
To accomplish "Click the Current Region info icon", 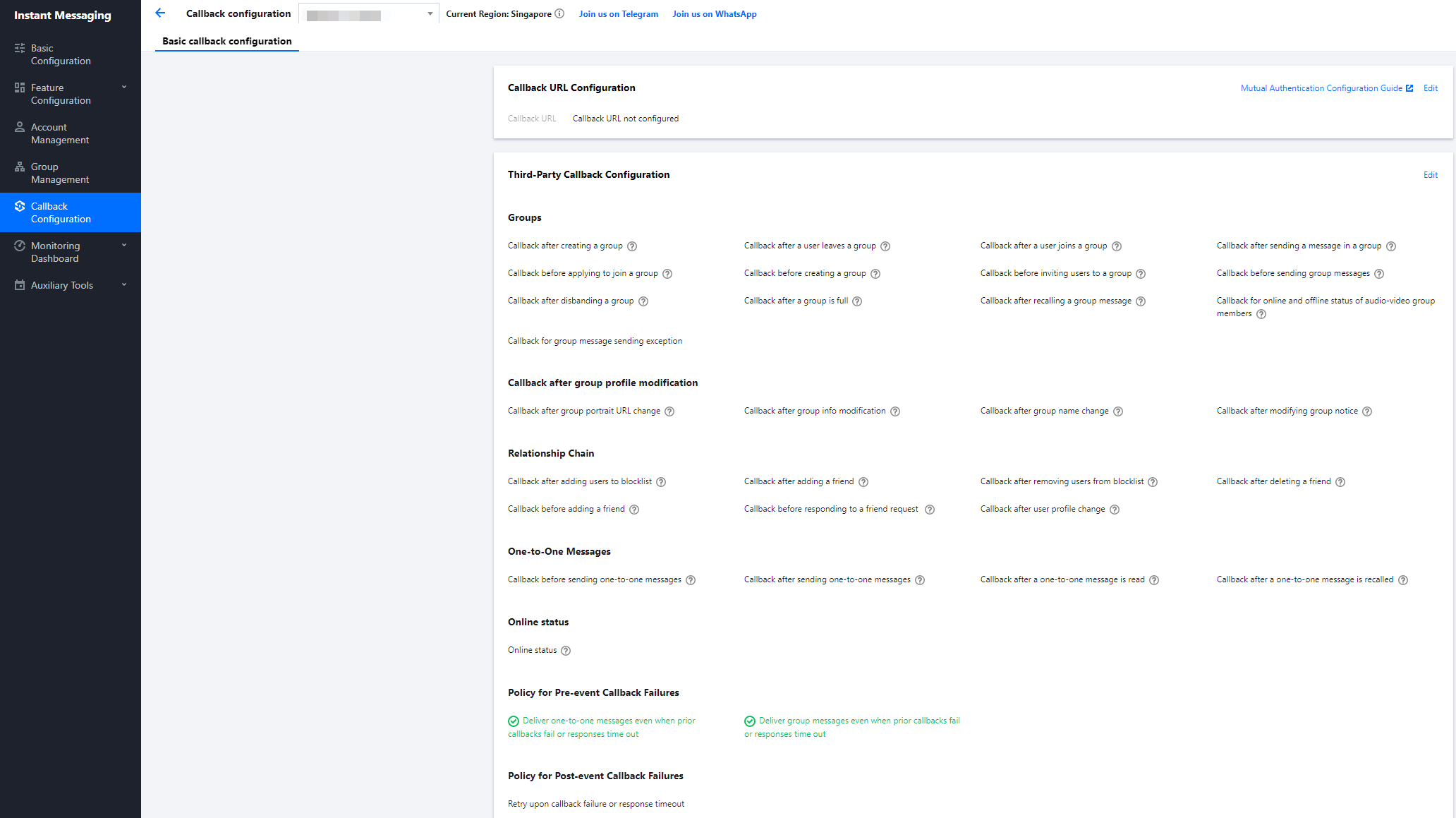I will [x=559, y=13].
